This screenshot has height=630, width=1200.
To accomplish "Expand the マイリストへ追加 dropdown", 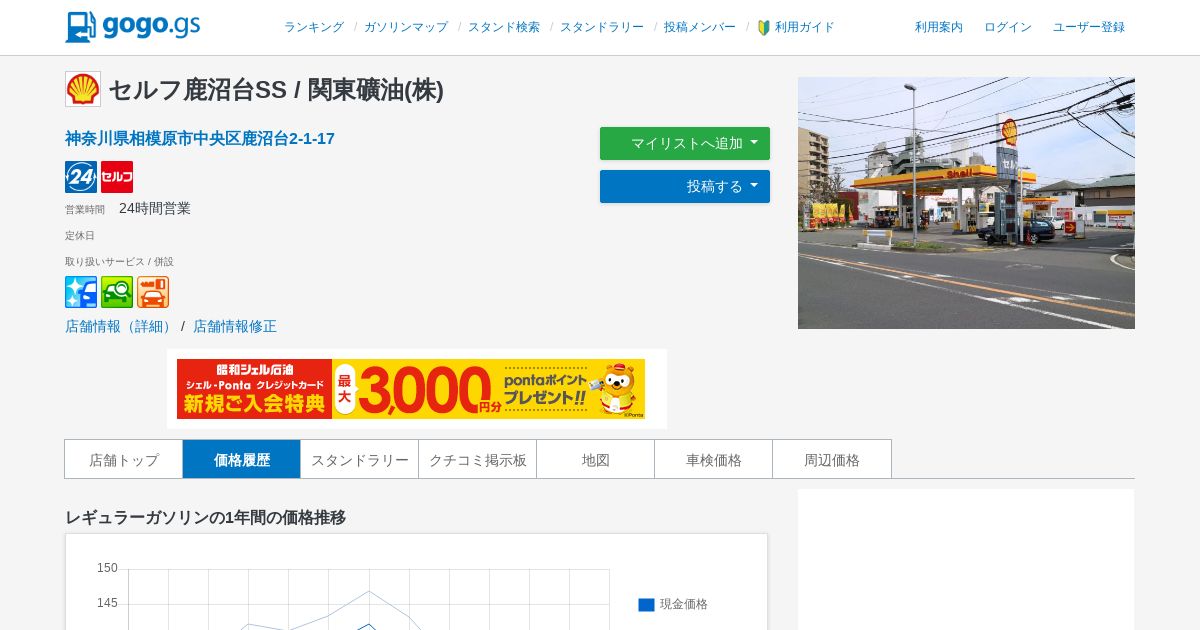I will [x=685, y=143].
